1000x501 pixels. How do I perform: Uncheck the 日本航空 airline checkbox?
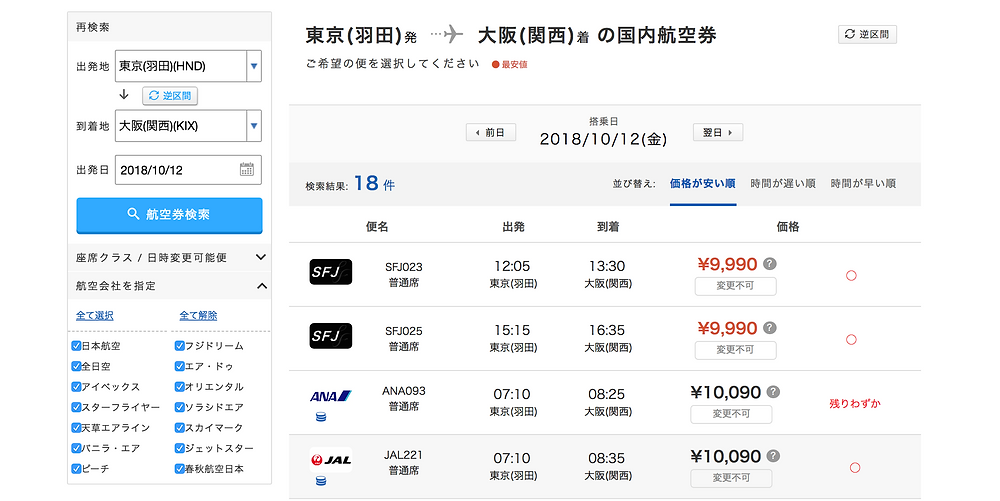[76, 346]
